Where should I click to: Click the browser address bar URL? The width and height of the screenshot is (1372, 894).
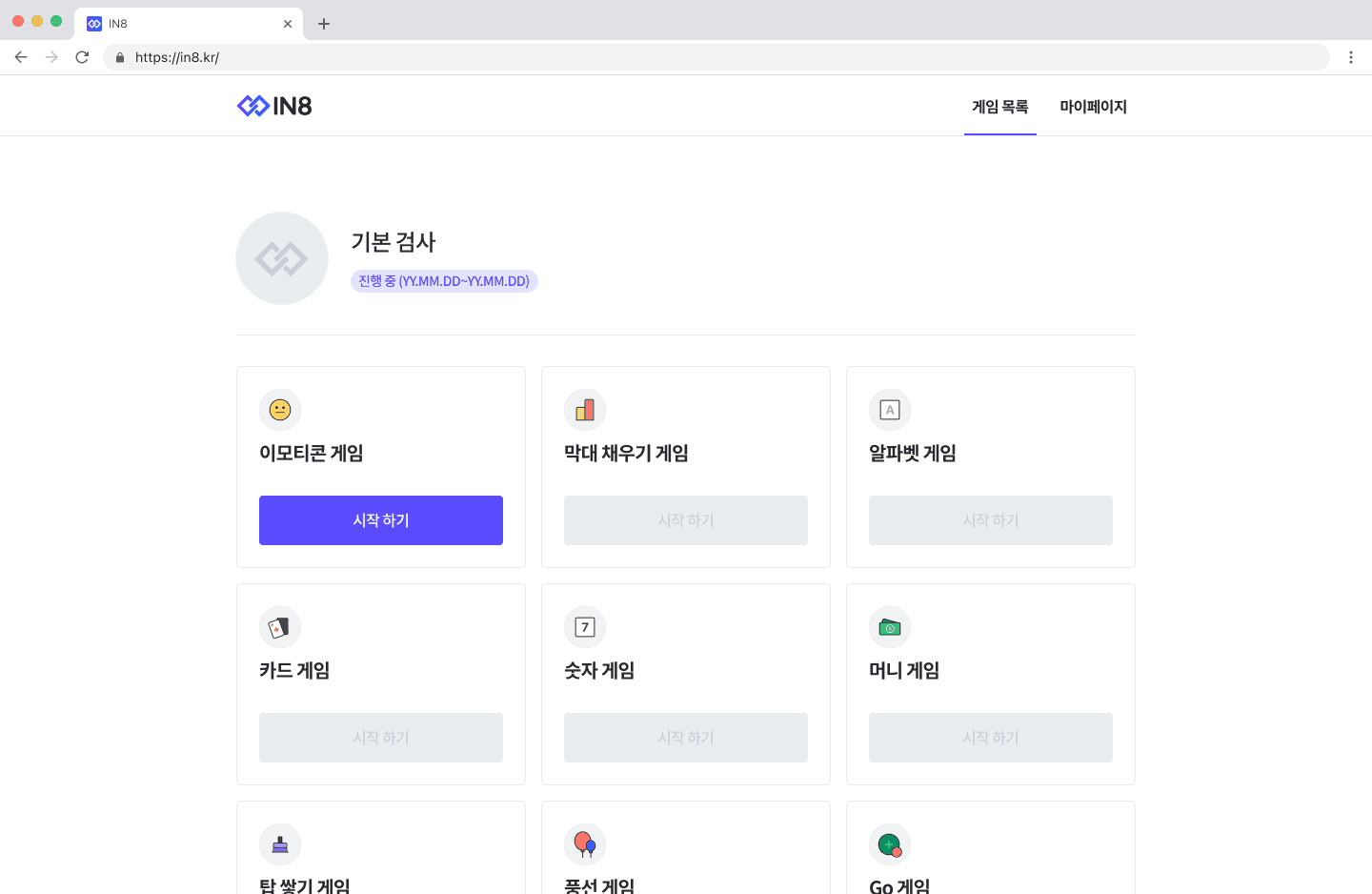tap(177, 57)
